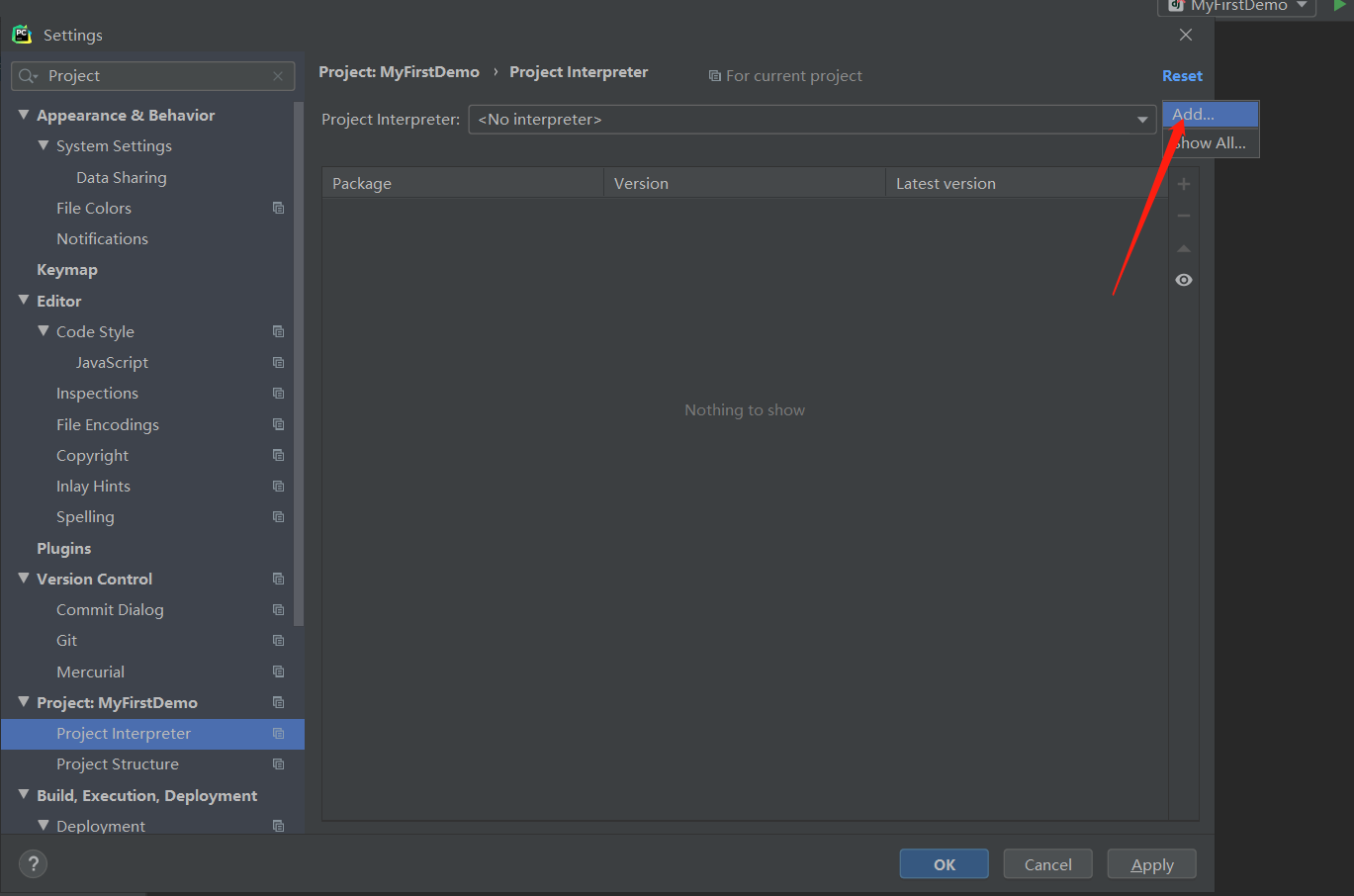The width and height of the screenshot is (1354, 896).
Task: Select Git under Version Control
Action: point(66,640)
